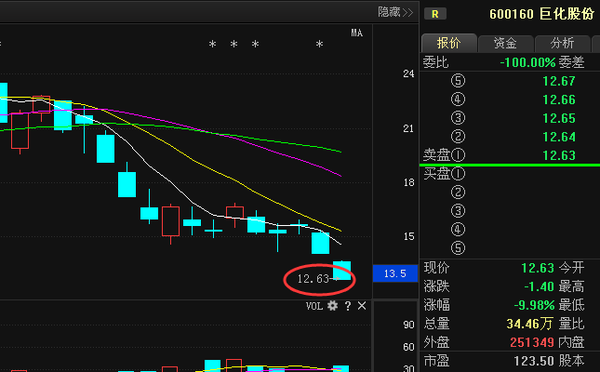Open the MA indicator label
Viewport: 600px width, 372px height.
coord(357,33)
